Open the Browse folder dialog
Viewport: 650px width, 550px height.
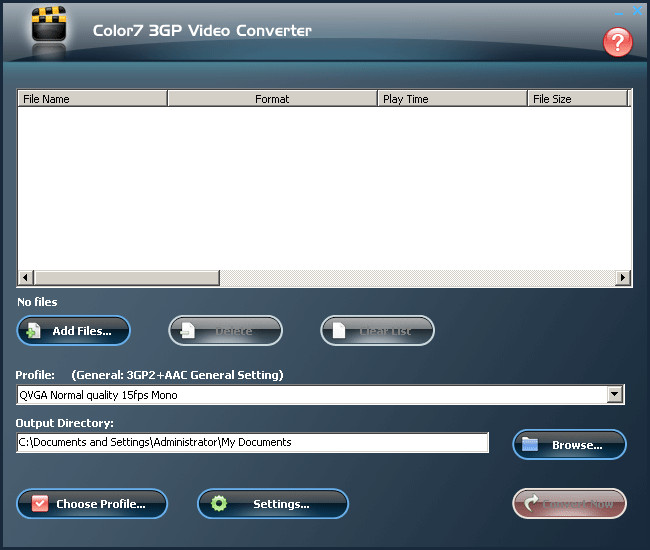[x=569, y=445]
